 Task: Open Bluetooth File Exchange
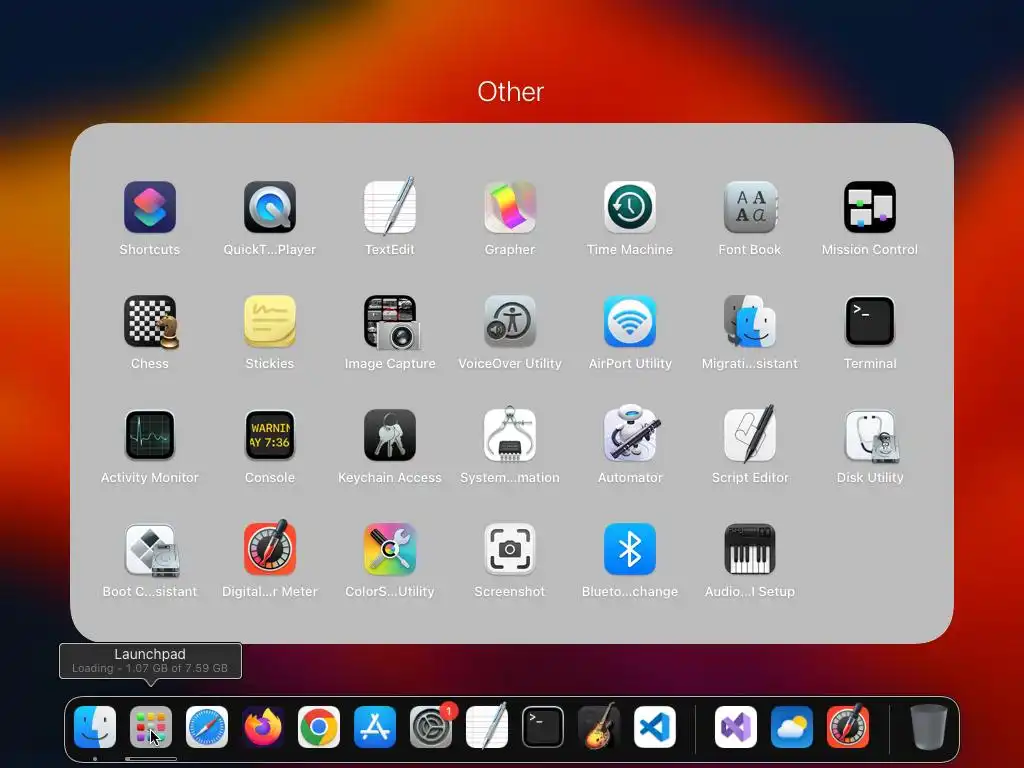pos(630,549)
